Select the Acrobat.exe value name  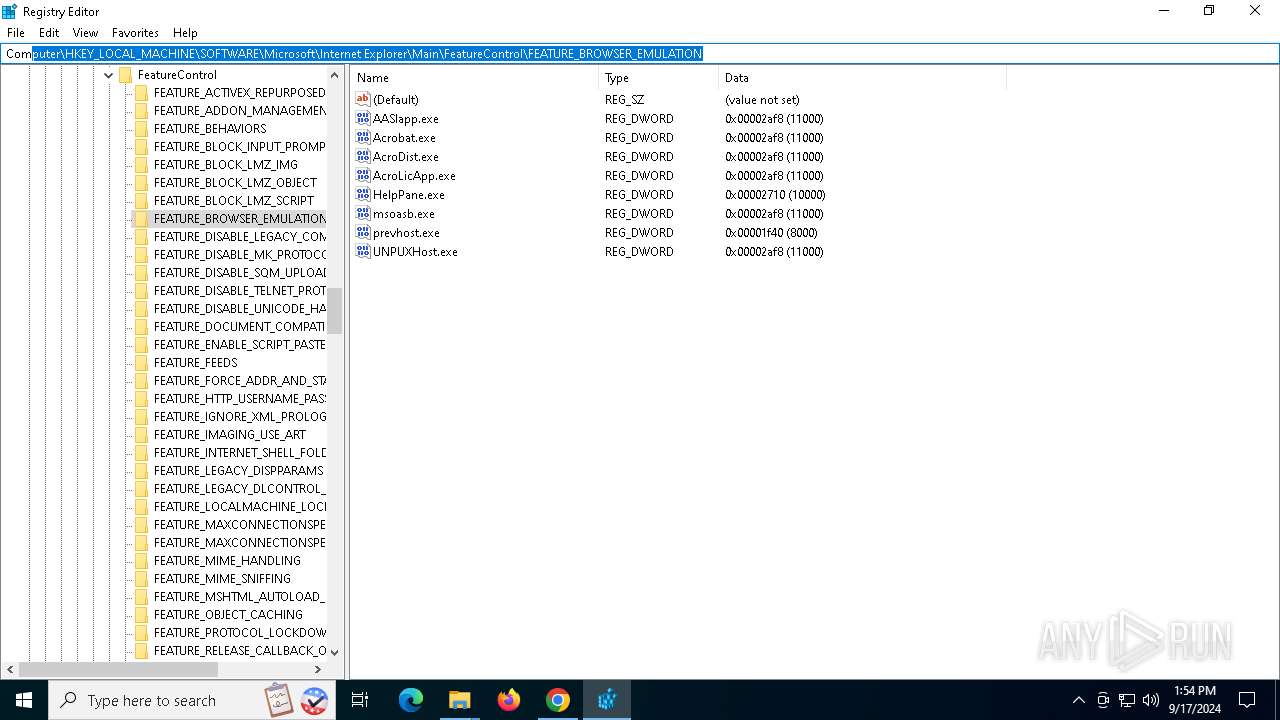click(x=404, y=138)
